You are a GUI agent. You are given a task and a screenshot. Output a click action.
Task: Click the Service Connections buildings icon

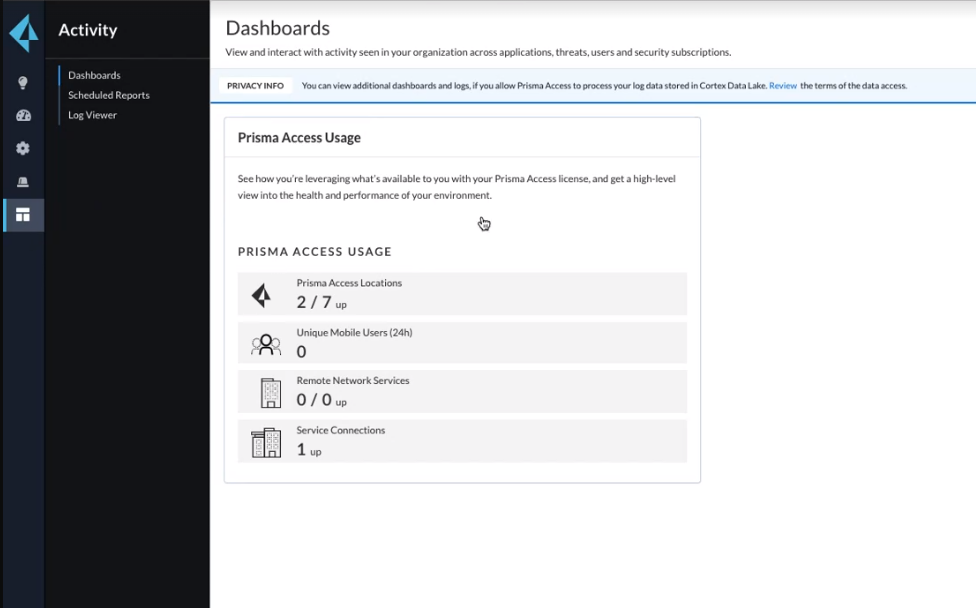tap(266, 442)
